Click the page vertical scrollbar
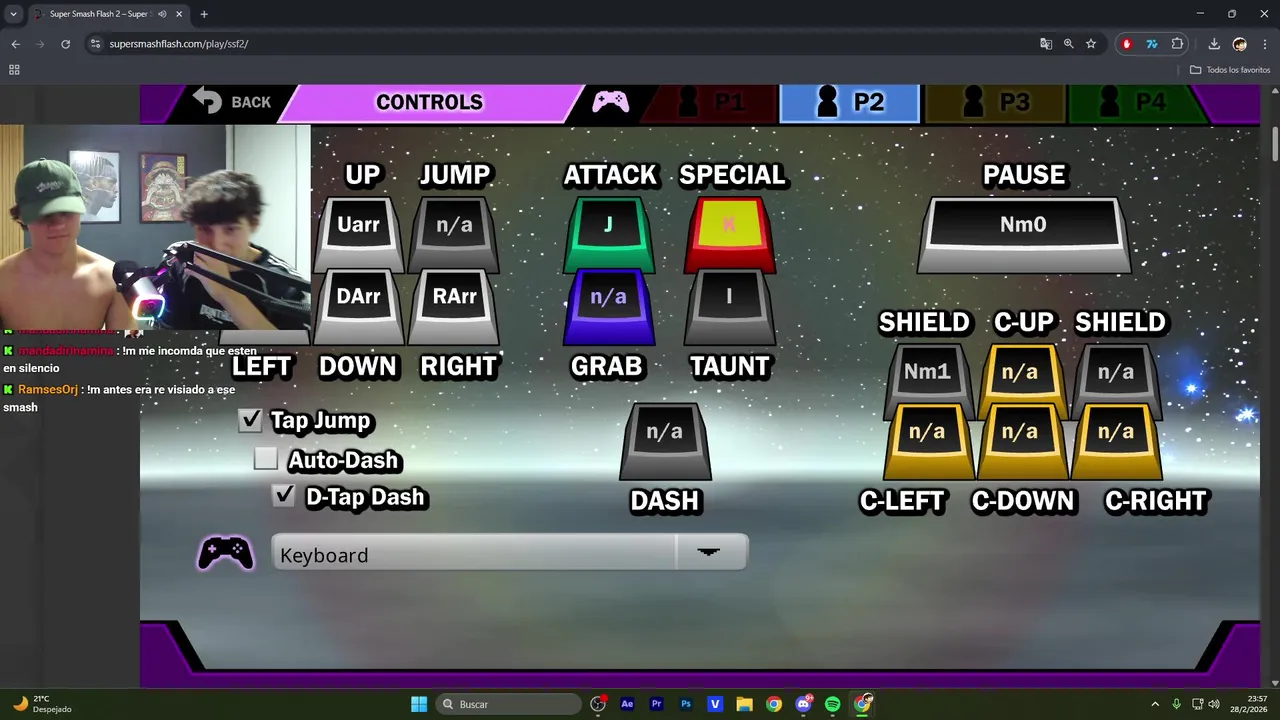Screen dimensions: 1280x720 [x=1274, y=143]
